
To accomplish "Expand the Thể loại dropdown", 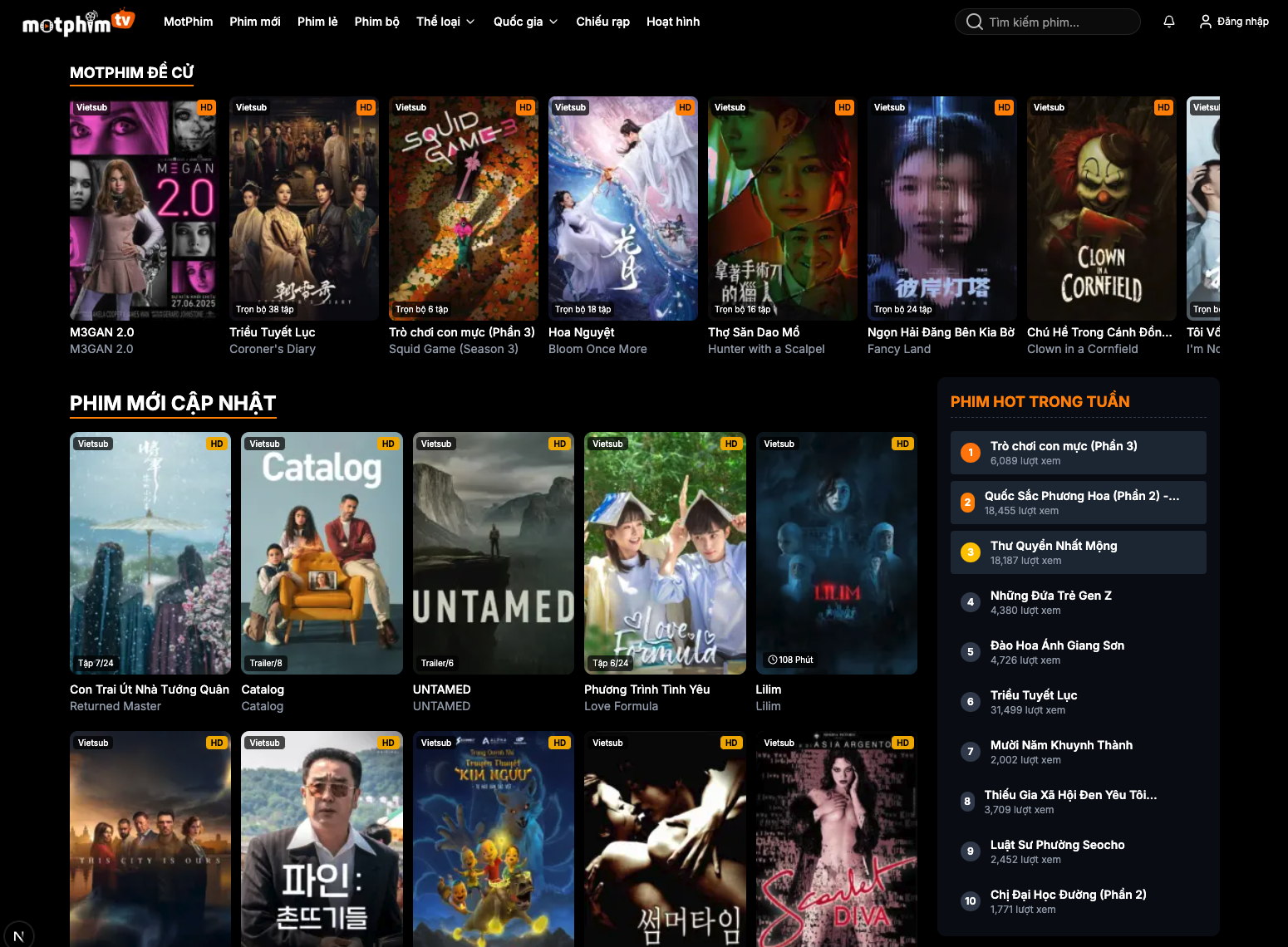I will 445,22.
